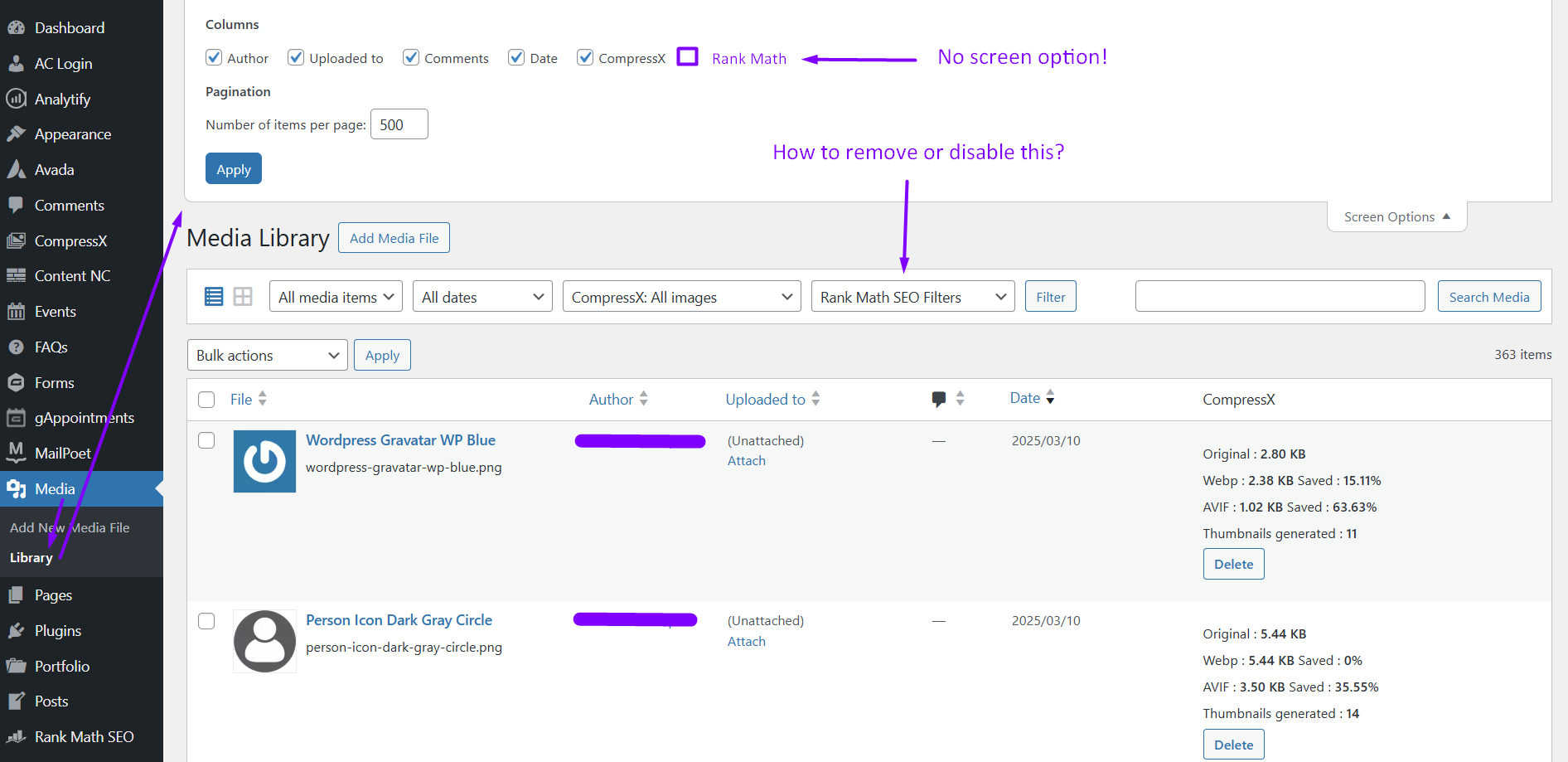Screen dimensions: 1568x762
Task: Sort by the Uploaded to column header
Action: tap(765, 399)
